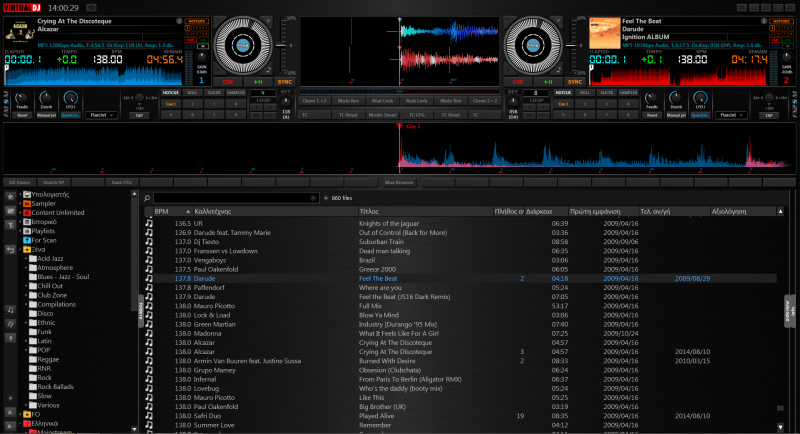
Task: Click CUE on deck 2
Action: (518, 82)
